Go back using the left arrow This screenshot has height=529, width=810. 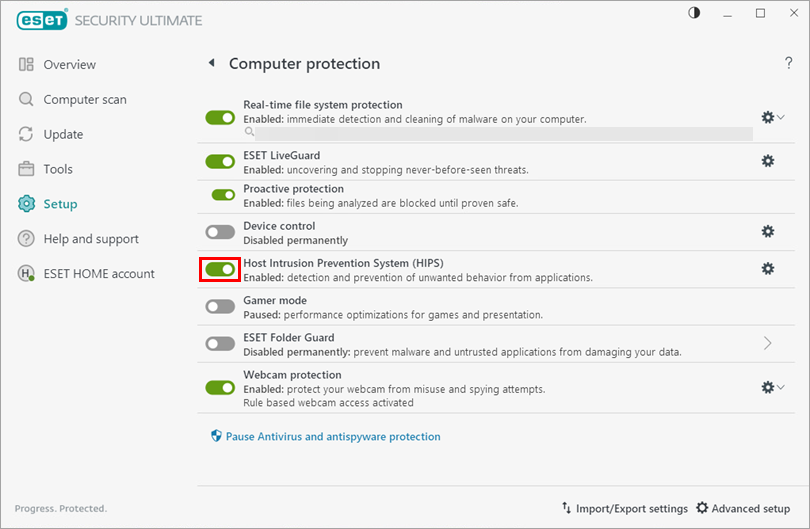(211, 63)
